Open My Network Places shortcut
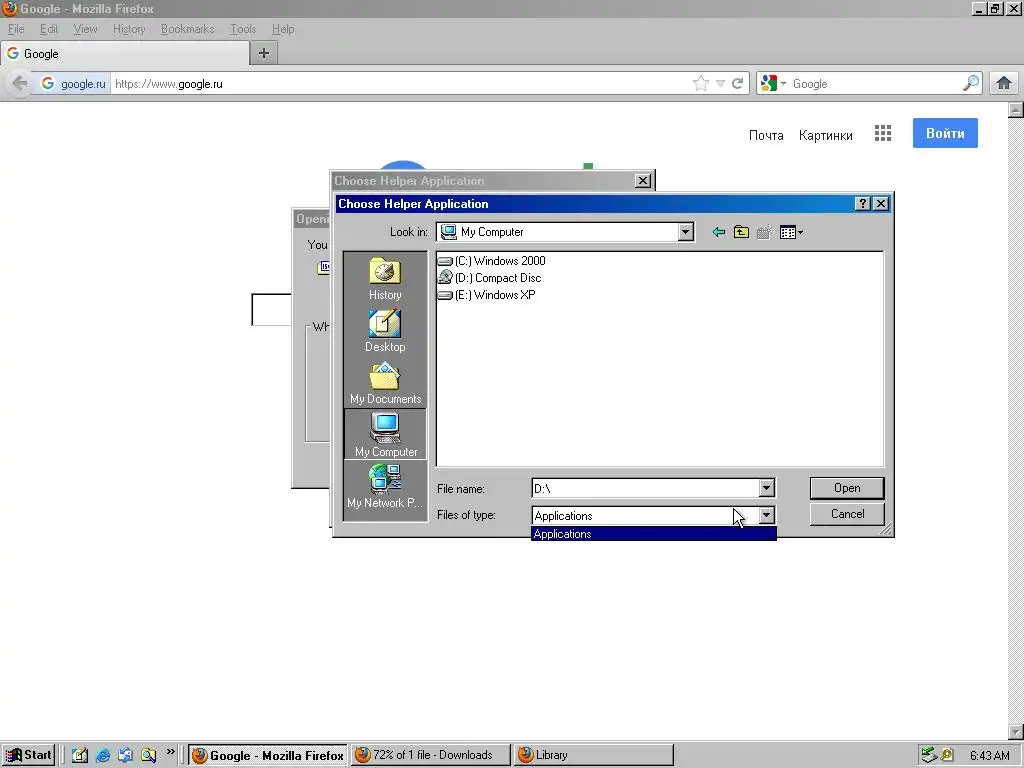This screenshot has height=768, width=1024. (385, 487)
